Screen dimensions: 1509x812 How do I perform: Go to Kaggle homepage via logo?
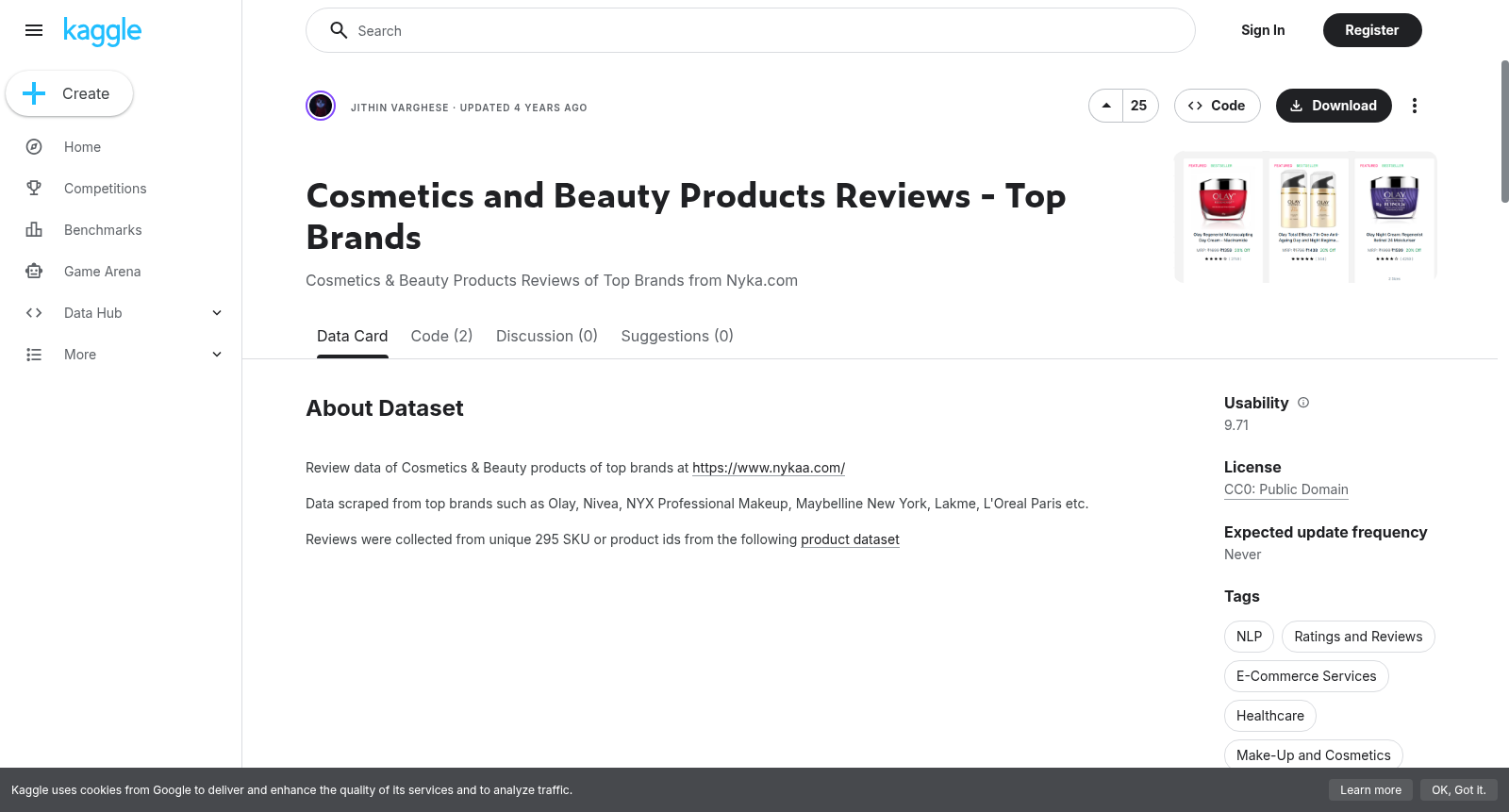102,31
